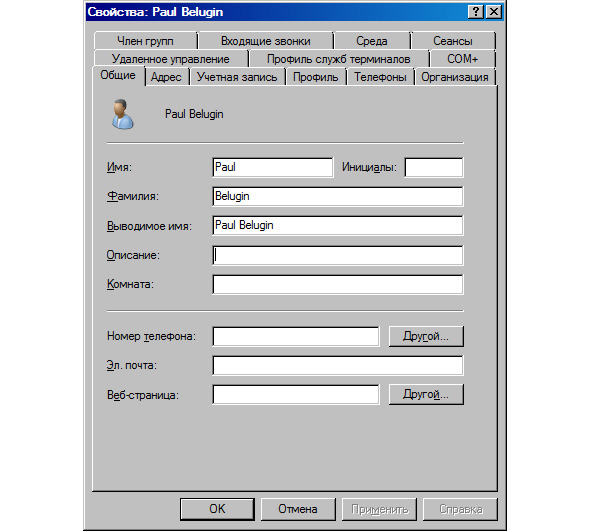Click the user avatar icon

pos(122,114)
